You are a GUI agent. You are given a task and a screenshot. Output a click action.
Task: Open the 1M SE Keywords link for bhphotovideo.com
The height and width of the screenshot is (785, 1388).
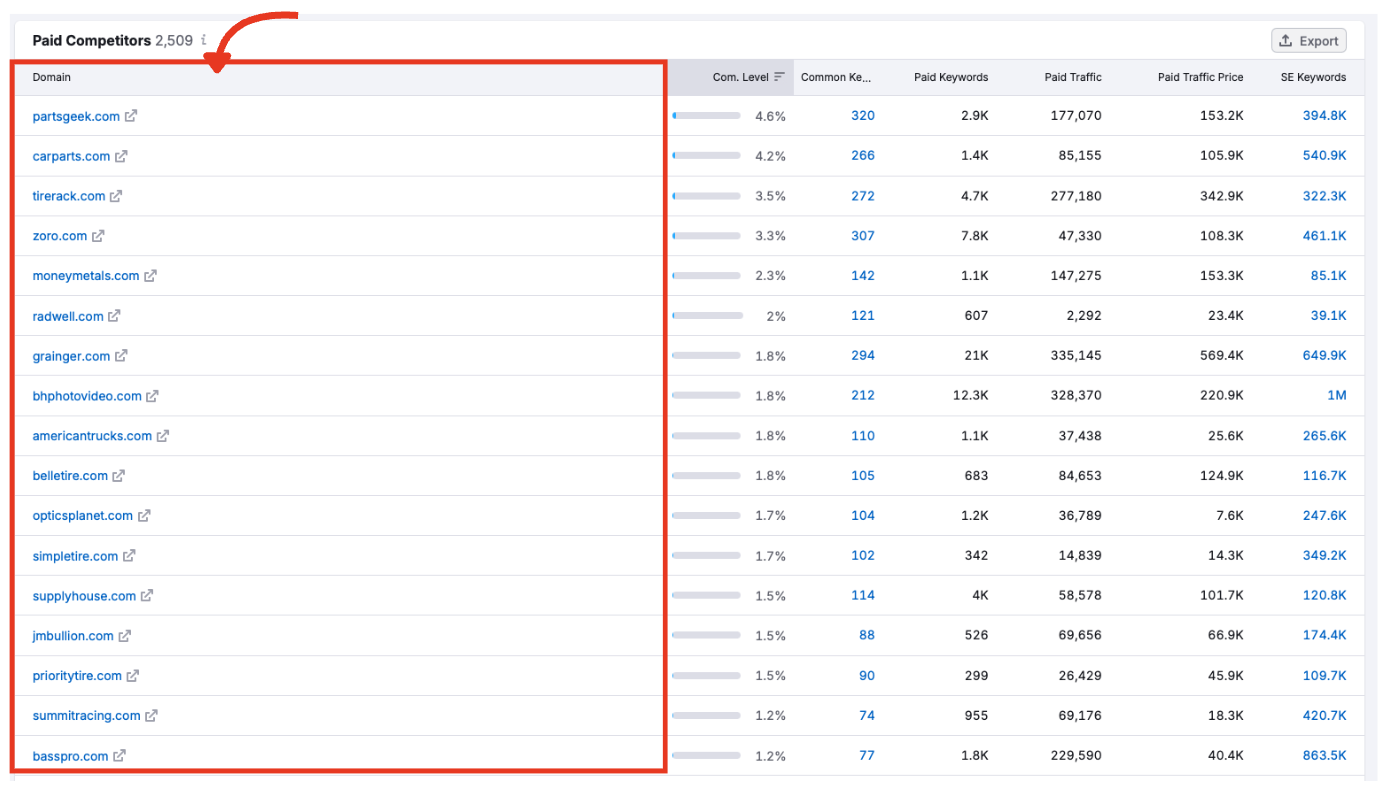point(1337,395)
